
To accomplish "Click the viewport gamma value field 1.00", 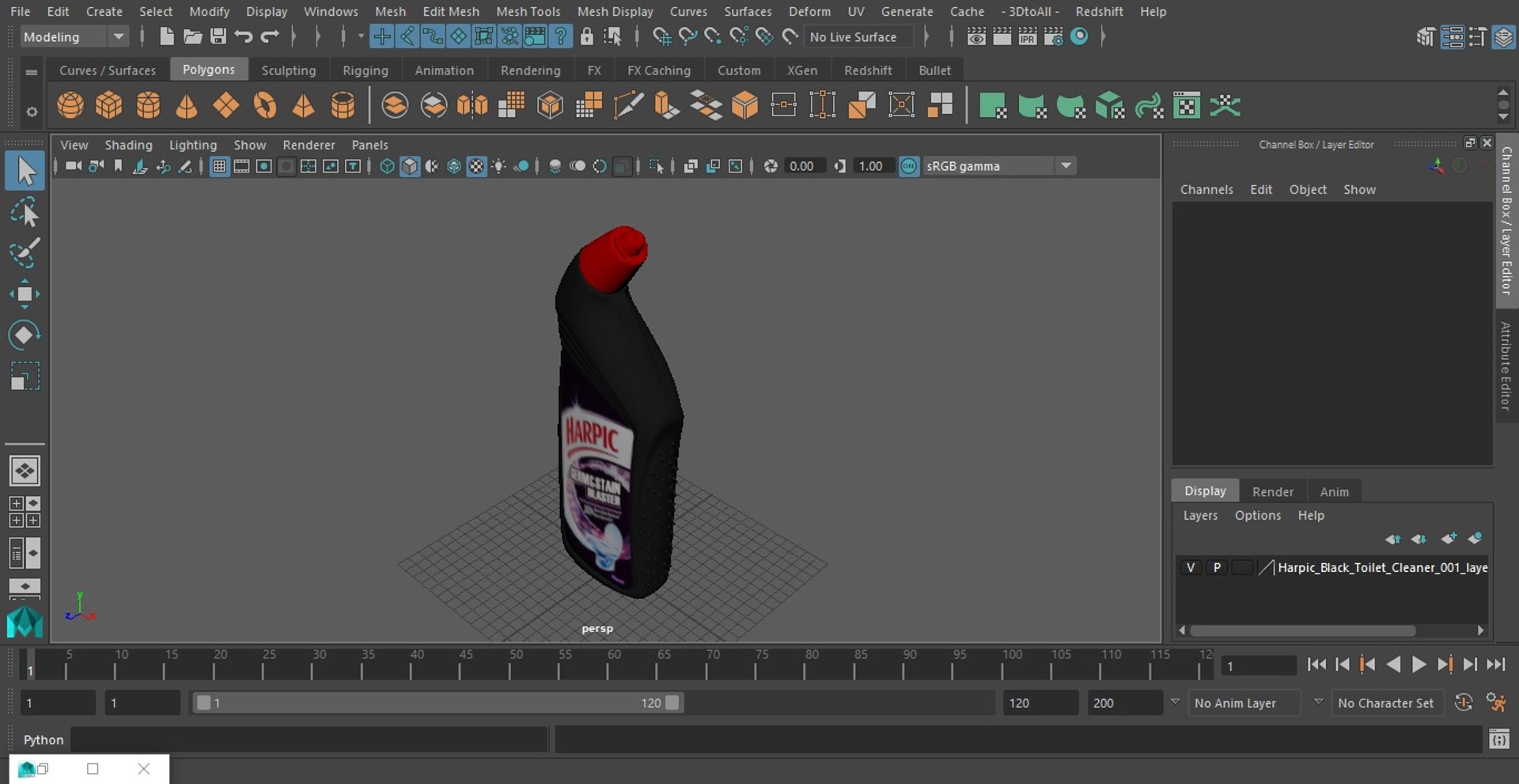I will tap(872, 166).
